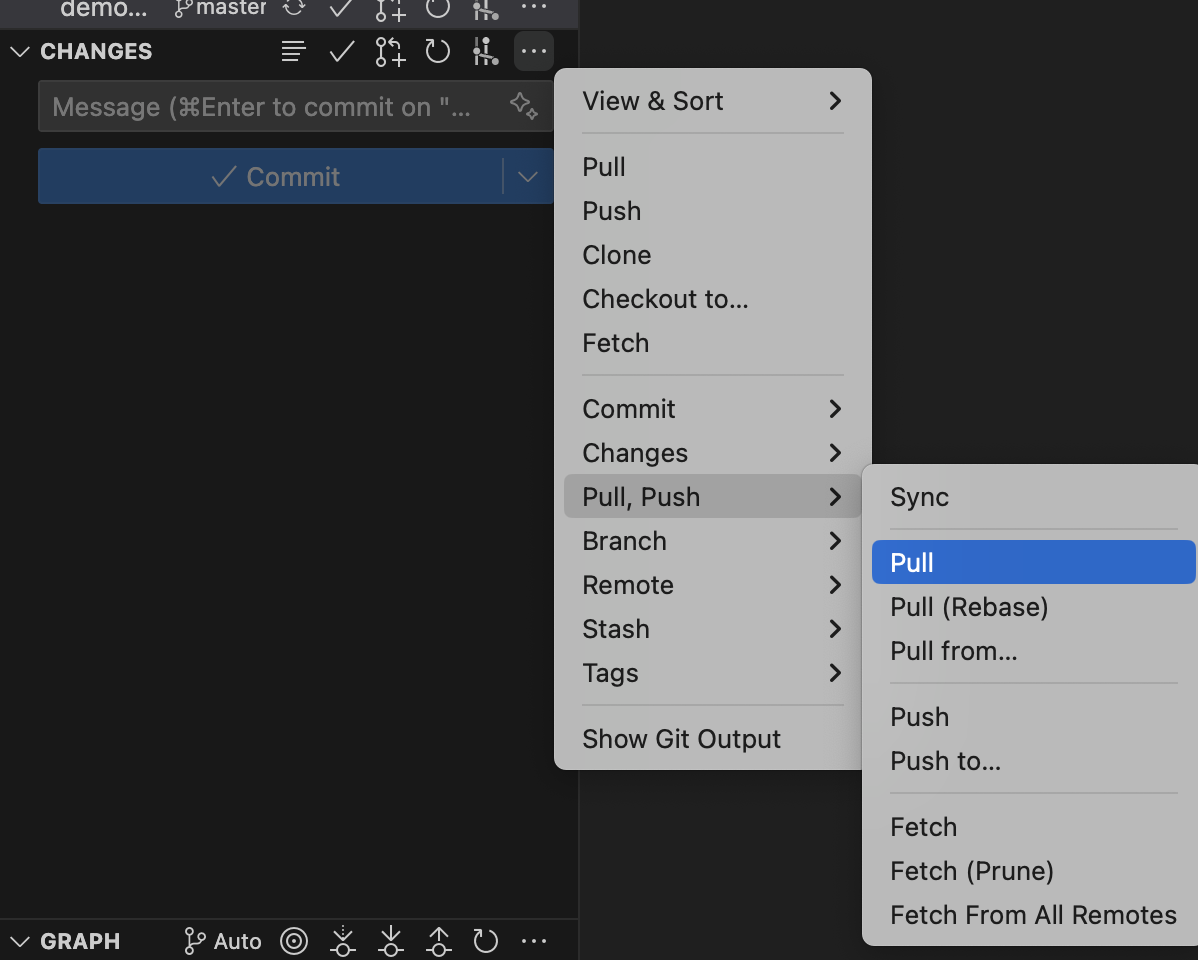Show the commit graph icon in Changes toolbar
The height and width of the screenshot is (960, 1198).
(x=485, y=51)
